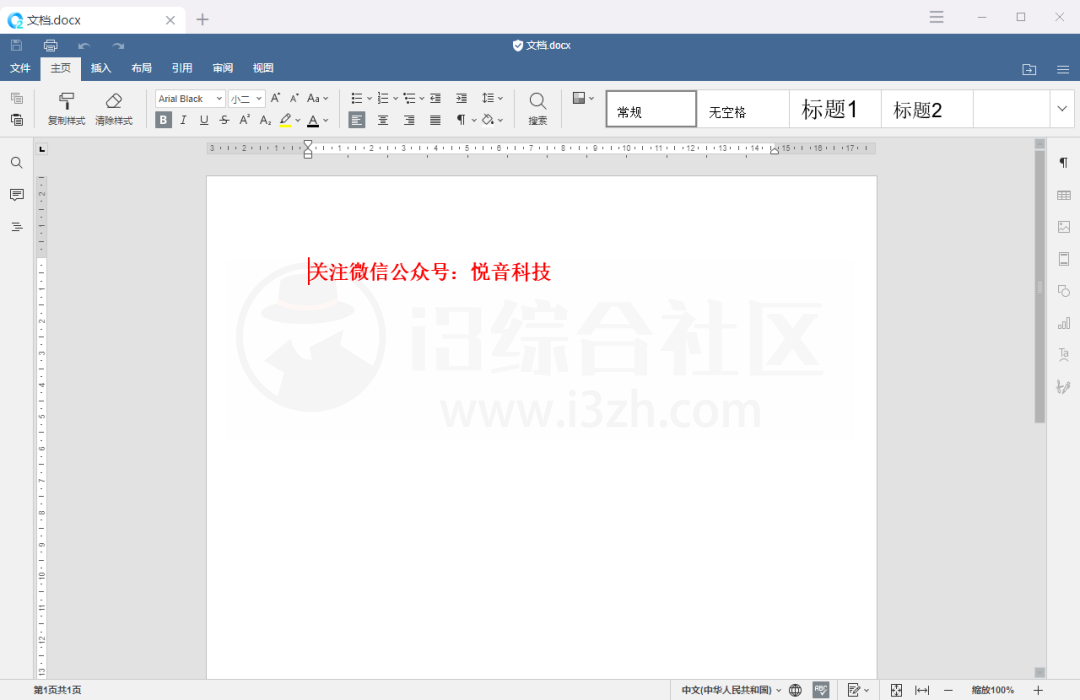
Task: Open chart settings in right sidebar
Action: (1063, 323)
